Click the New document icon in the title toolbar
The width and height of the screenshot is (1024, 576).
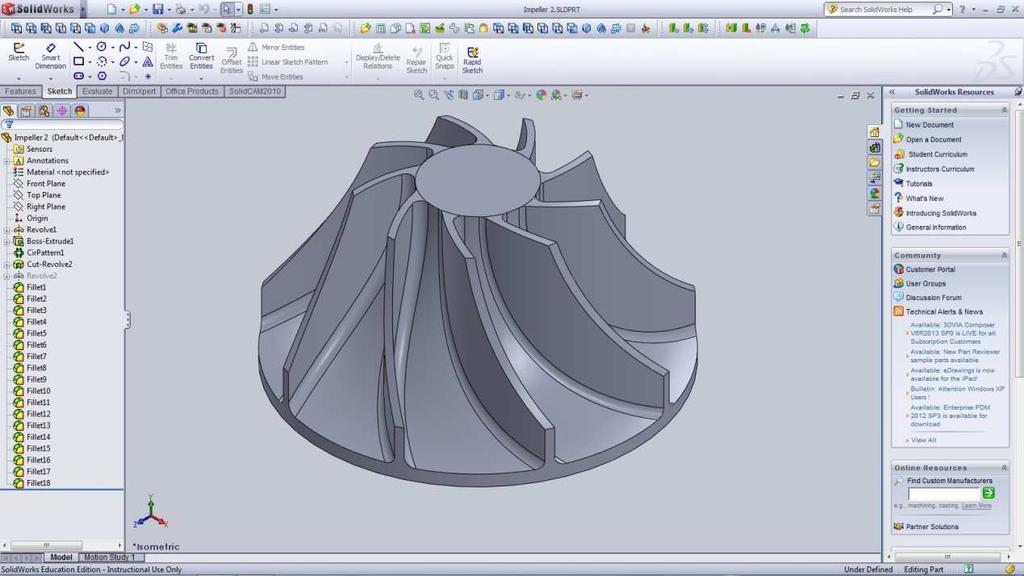112,9
